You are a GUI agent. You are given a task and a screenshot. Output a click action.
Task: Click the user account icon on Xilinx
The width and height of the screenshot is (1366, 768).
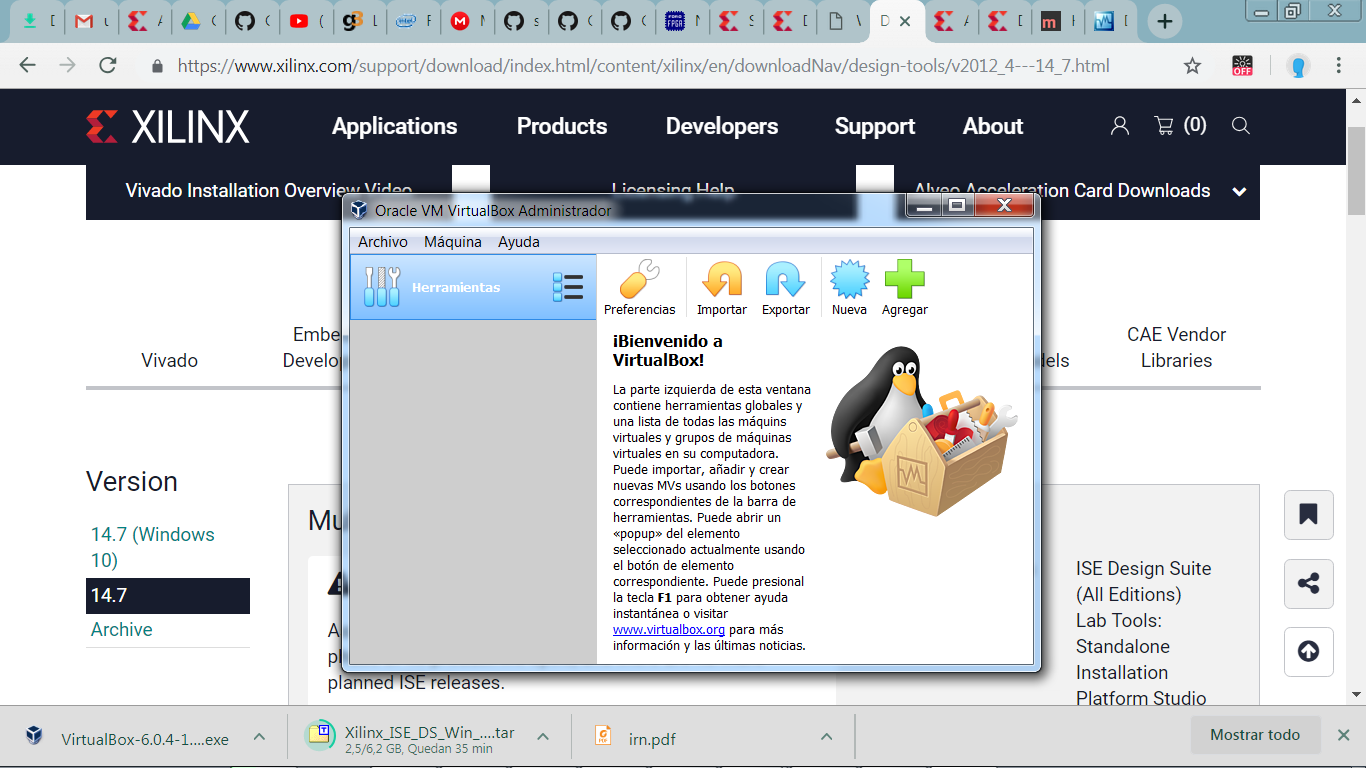pos(1120,126)
